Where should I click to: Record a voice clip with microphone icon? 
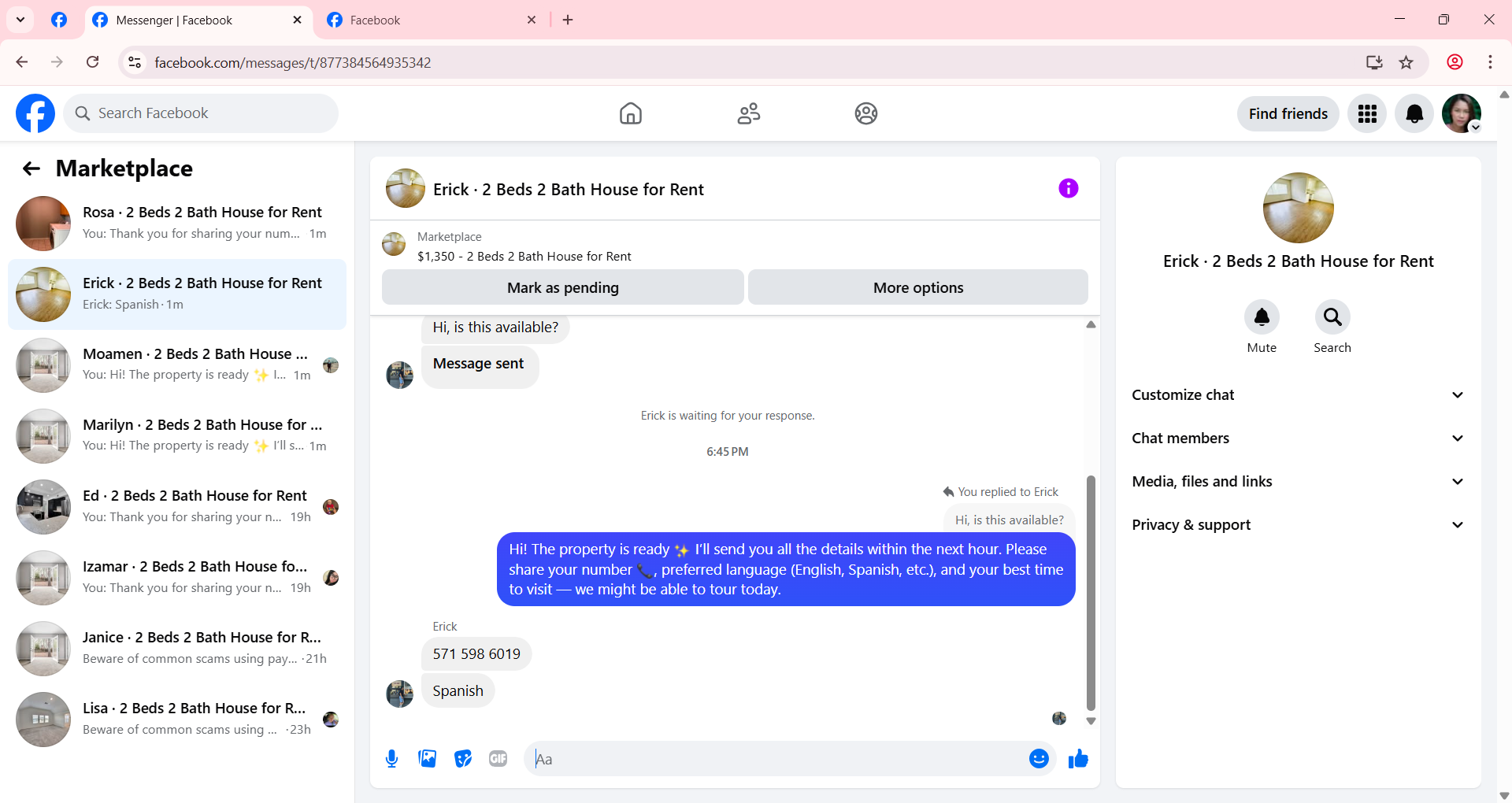(391, 759)
